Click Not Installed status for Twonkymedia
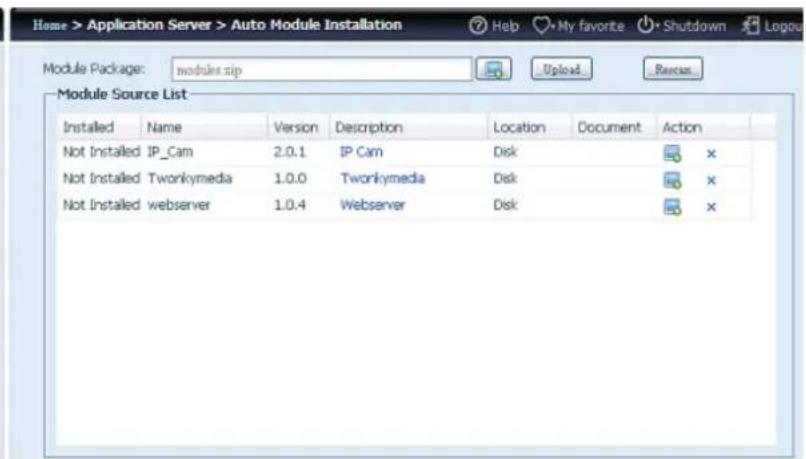806x459 pixels. tap(101, 178)
